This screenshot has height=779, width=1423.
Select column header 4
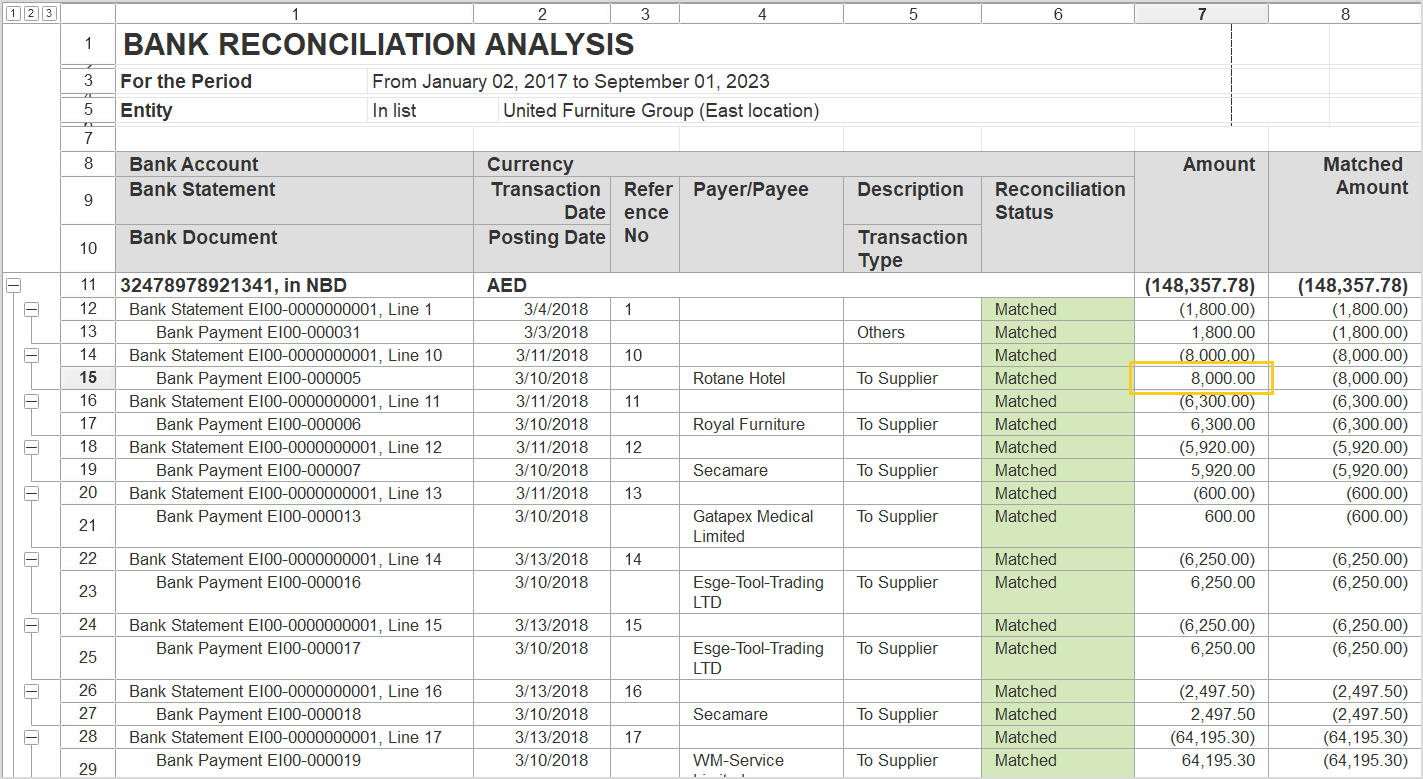[762, 14]
